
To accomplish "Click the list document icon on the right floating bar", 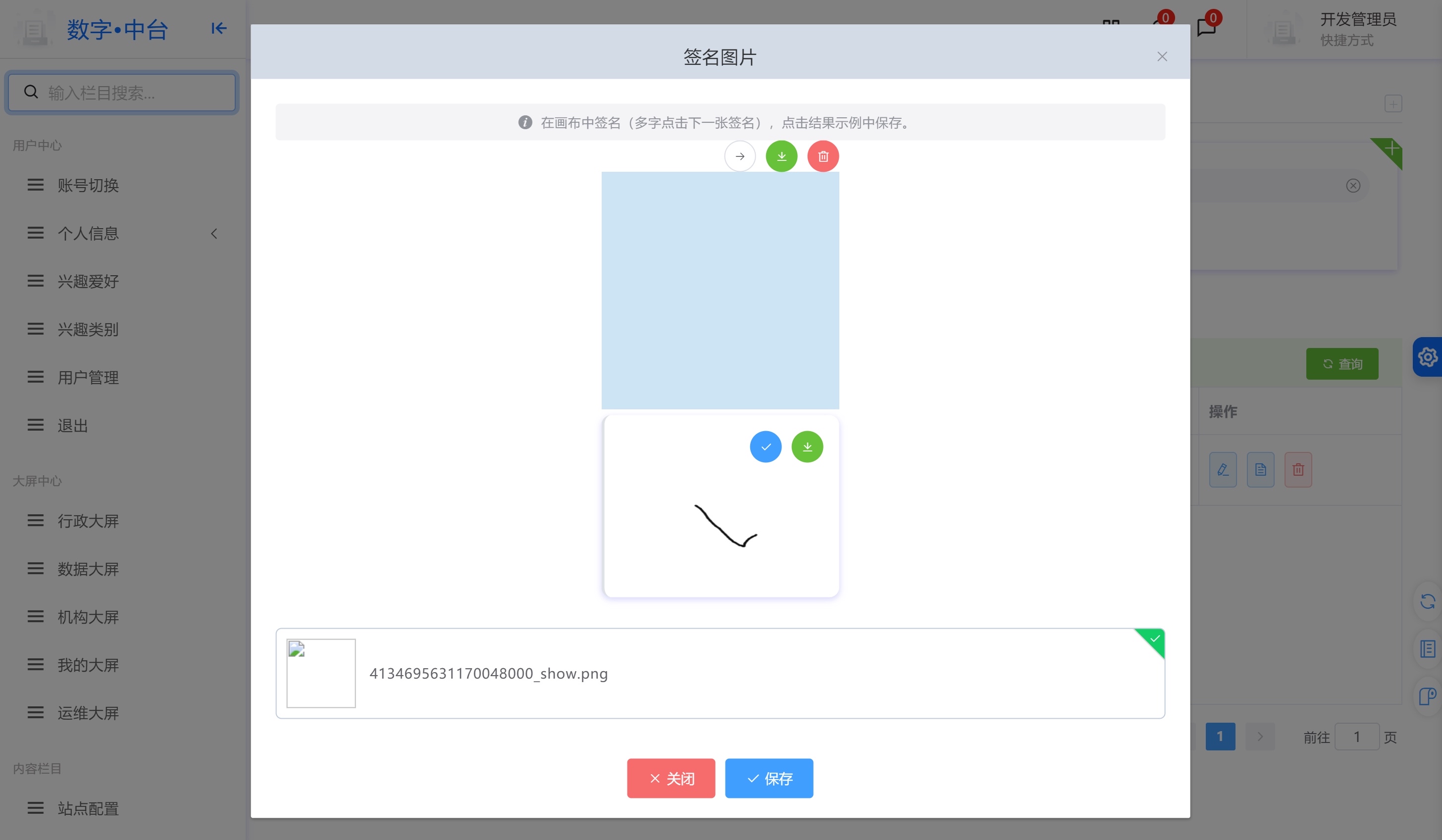I will pos(1428,649).
